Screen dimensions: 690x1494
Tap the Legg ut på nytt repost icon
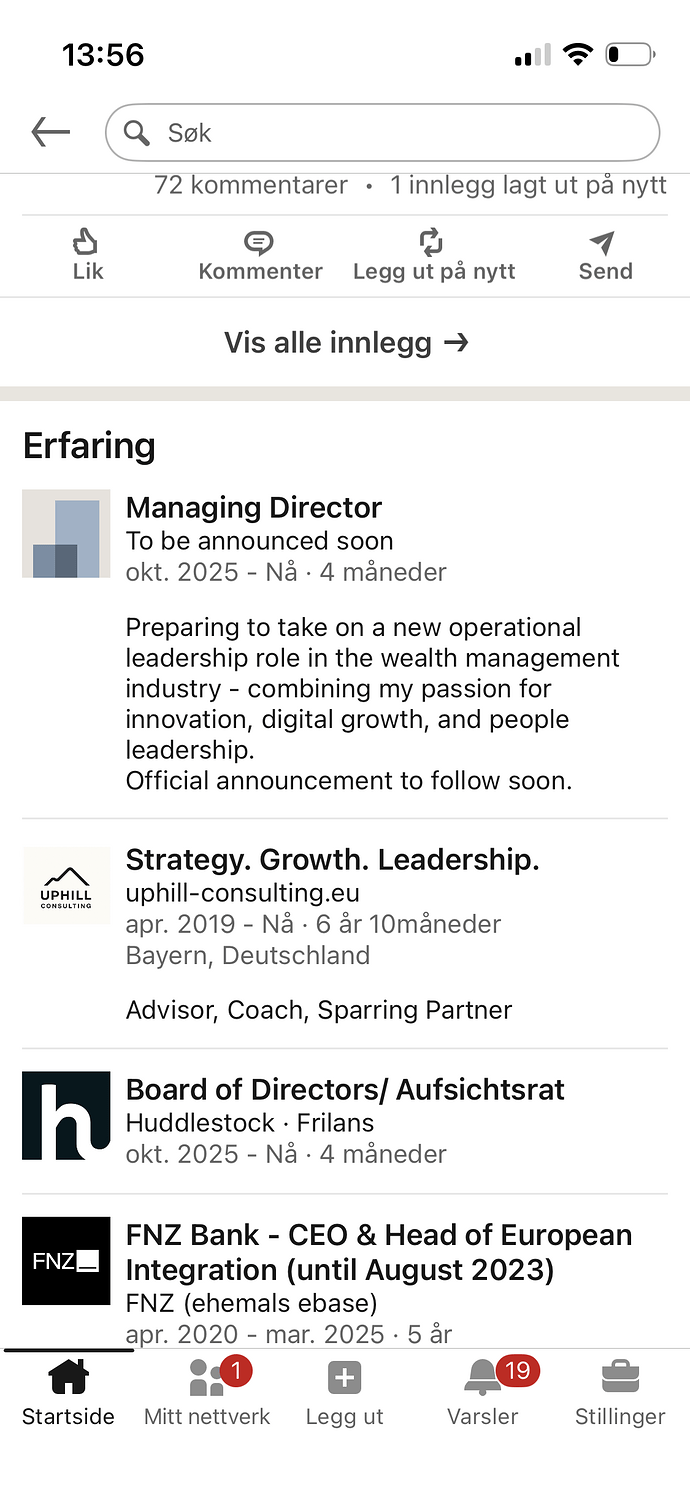(x=431, y=243)
